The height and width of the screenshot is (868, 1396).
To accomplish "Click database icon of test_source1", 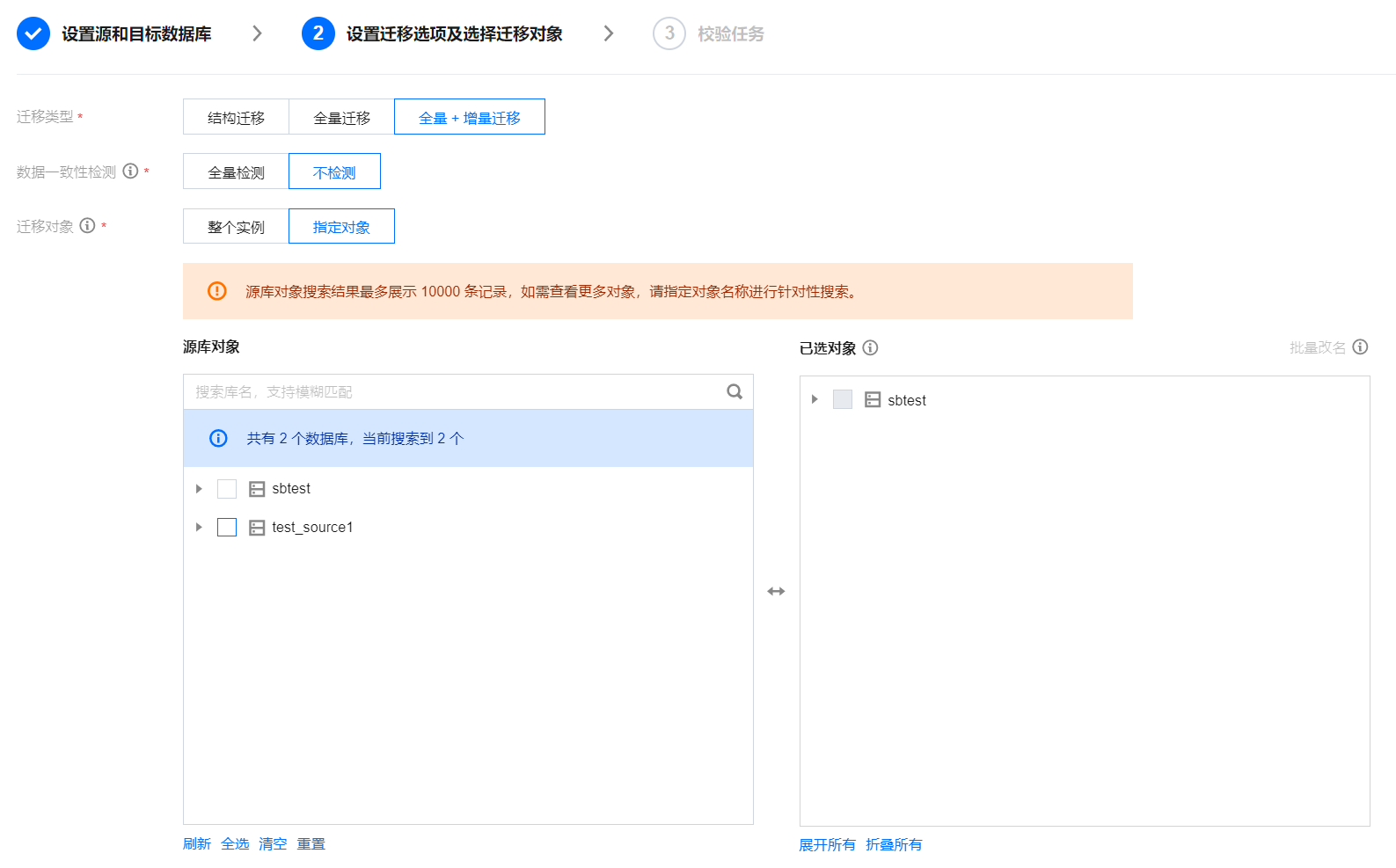I will 257,528.
